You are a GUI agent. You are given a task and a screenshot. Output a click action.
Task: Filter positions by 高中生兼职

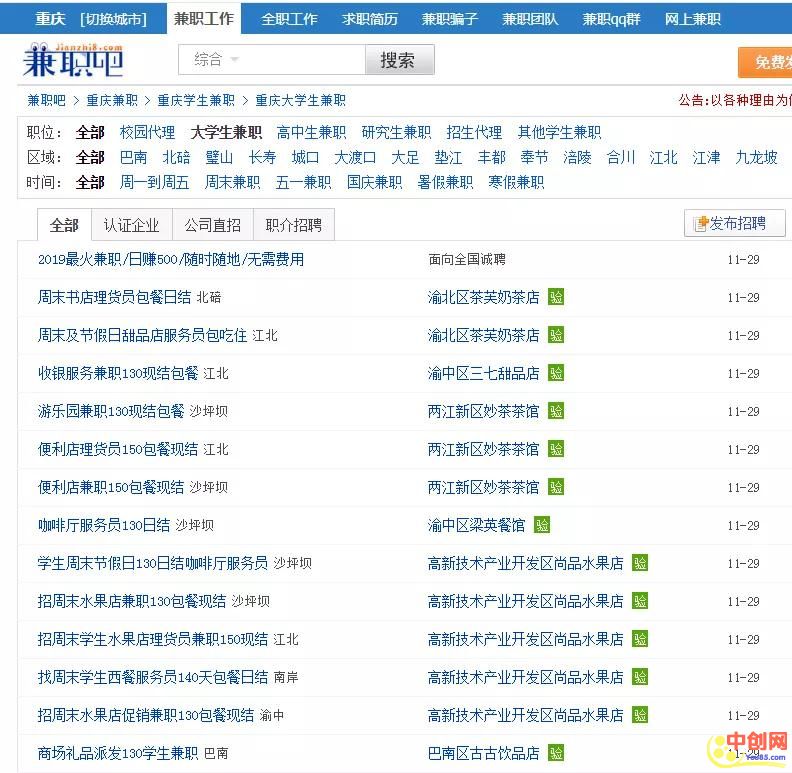(311, 132)
